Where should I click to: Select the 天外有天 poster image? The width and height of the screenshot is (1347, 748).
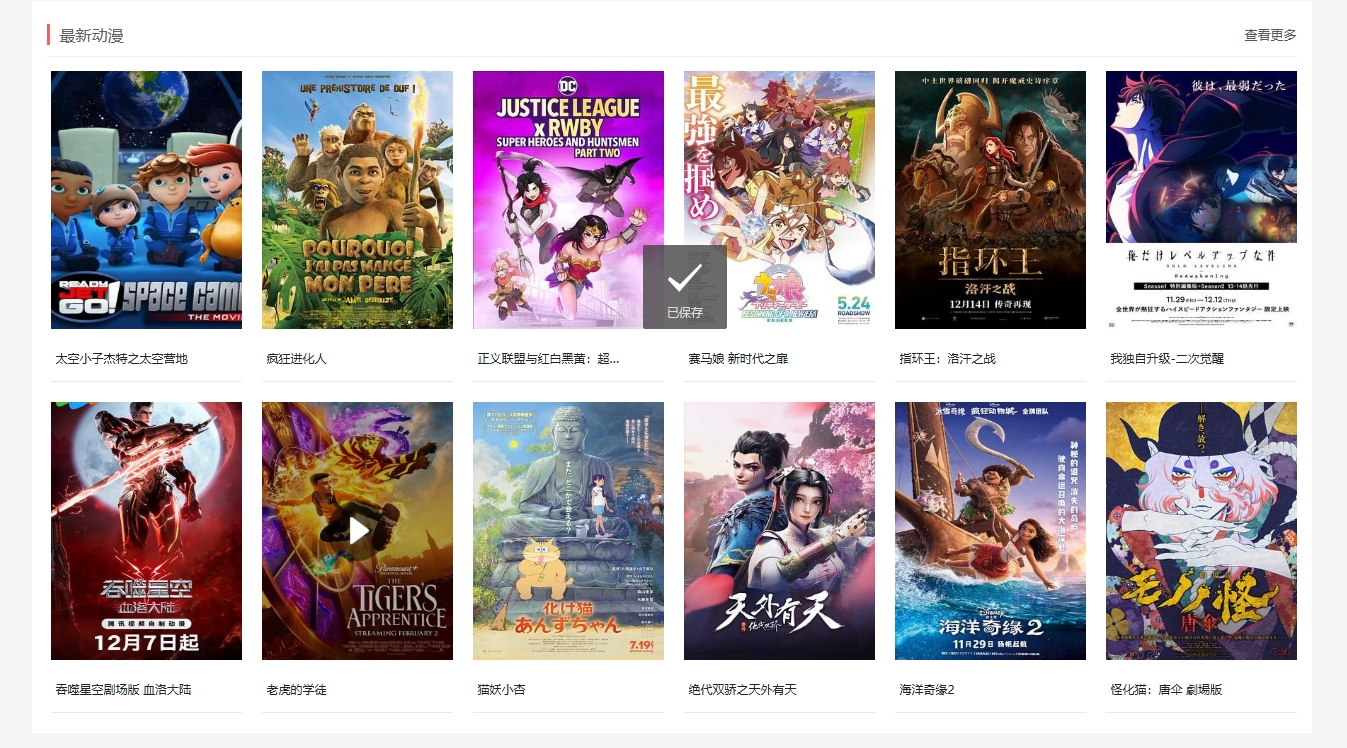[x=779, y=531]
